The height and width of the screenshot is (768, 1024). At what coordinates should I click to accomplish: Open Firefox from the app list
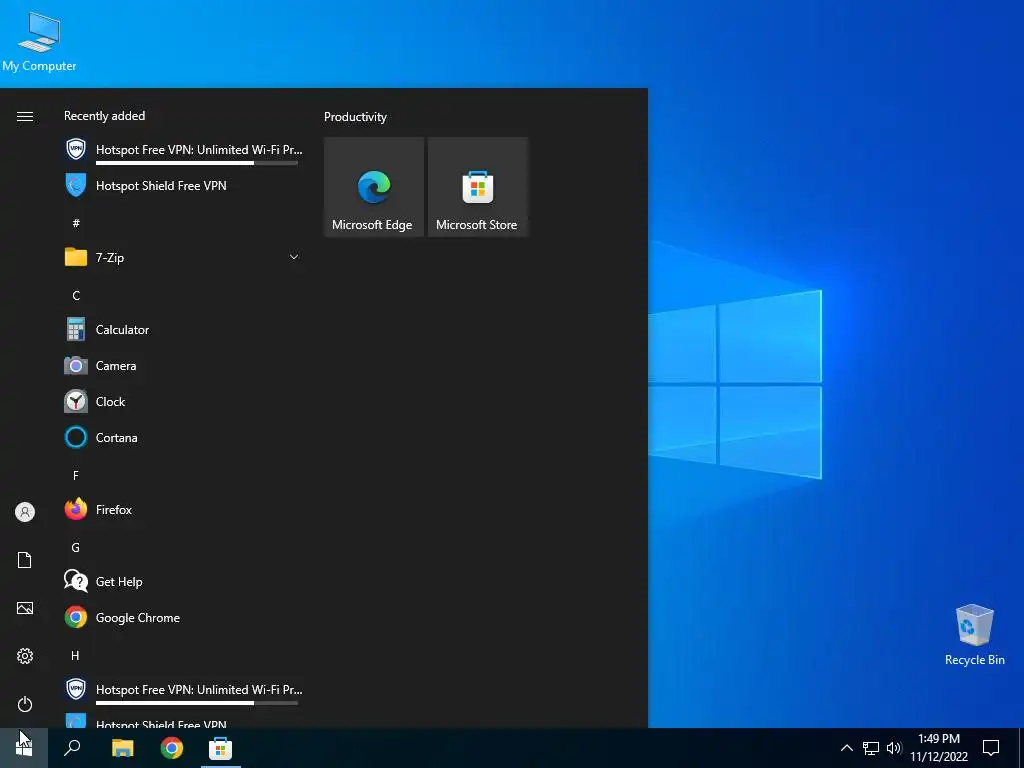[183, 509]
